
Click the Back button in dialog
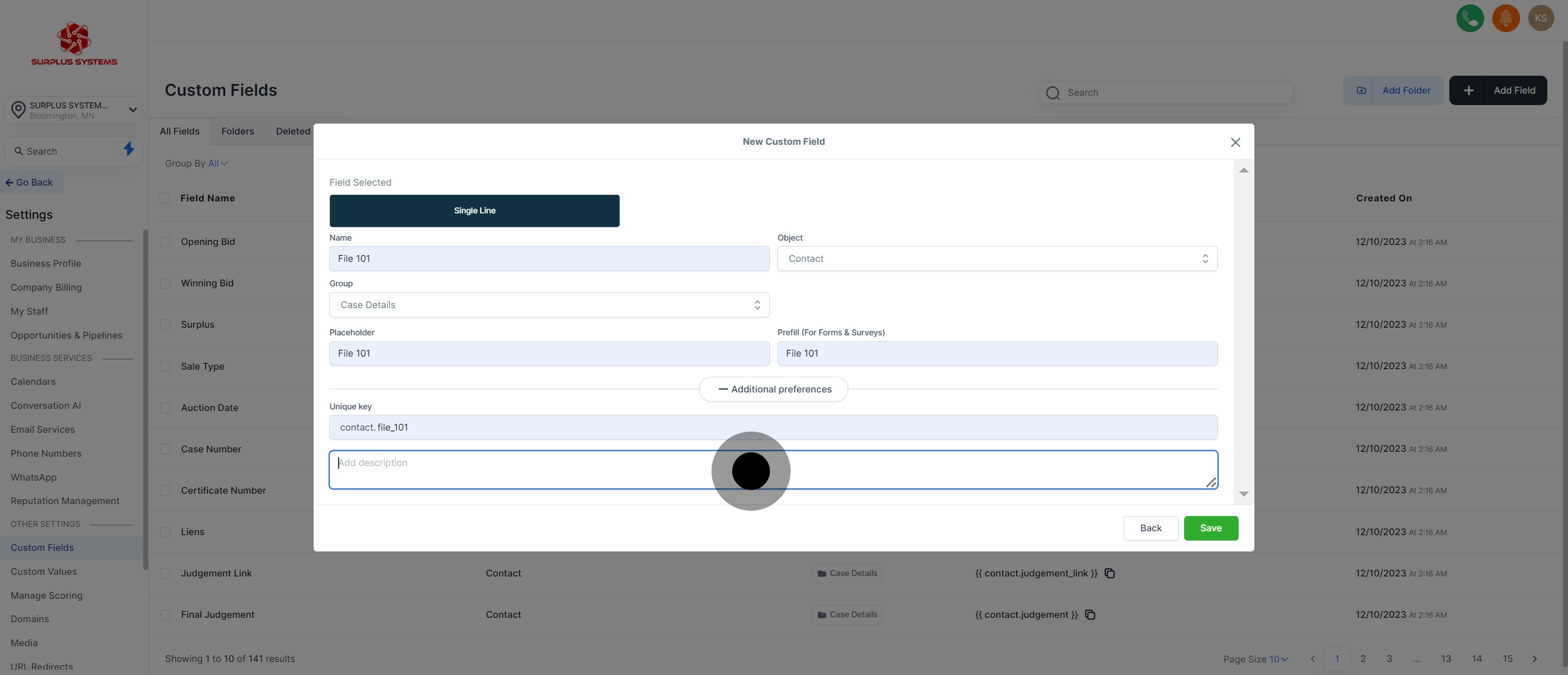coord(1150,529)
